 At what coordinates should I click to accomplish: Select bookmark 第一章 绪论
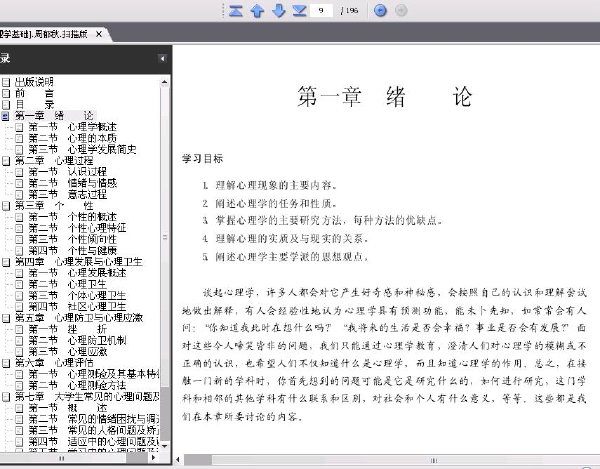point(54,116)
